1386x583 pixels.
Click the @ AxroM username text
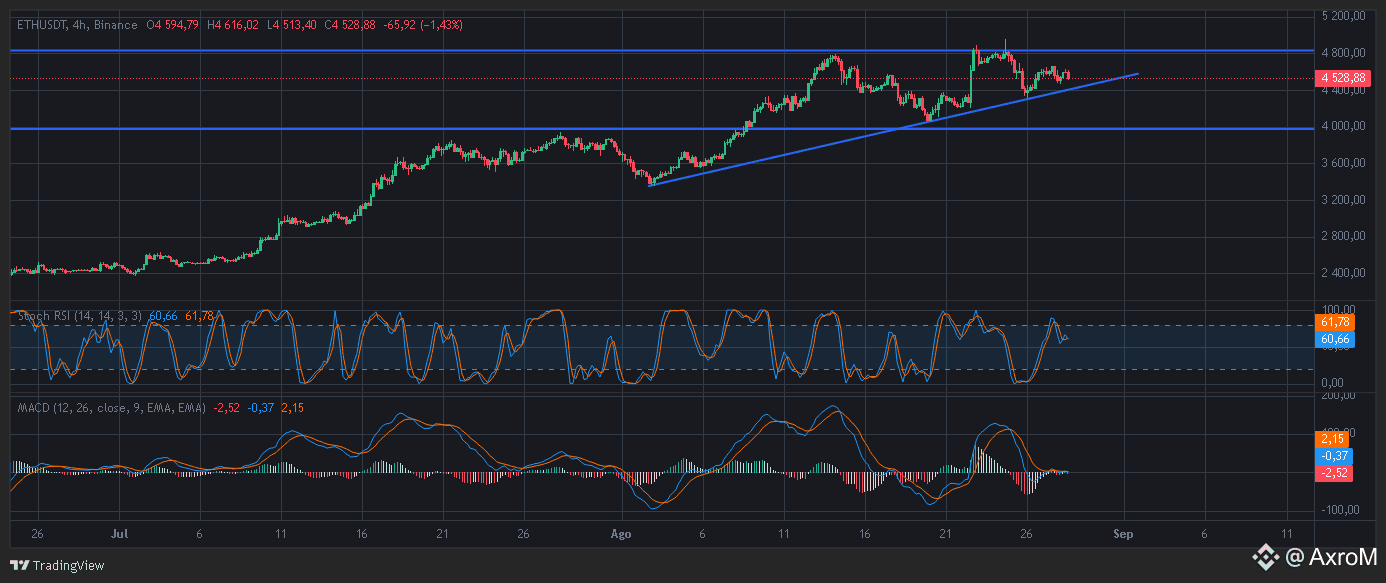tap(1331, 556)
